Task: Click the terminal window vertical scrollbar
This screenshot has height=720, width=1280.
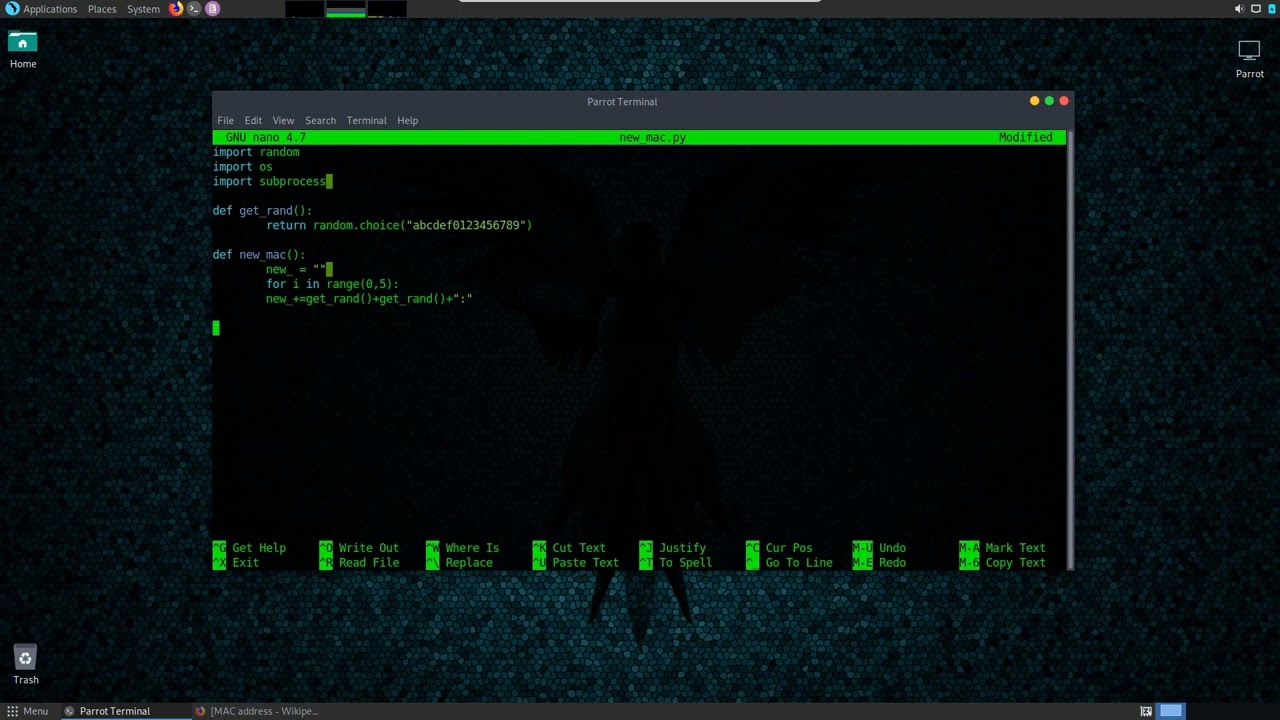Action: coord(1070,350)
